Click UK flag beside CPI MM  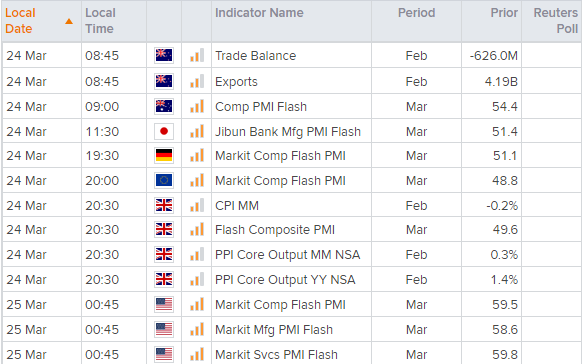click(x=164, y=205)
